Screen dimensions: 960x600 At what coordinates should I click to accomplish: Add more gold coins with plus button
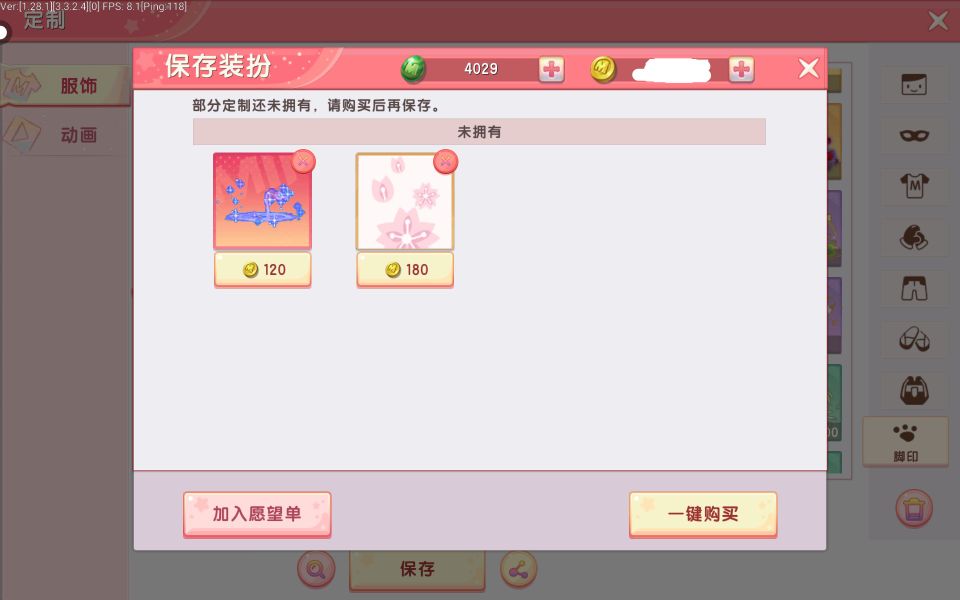(x=741, y=69)
